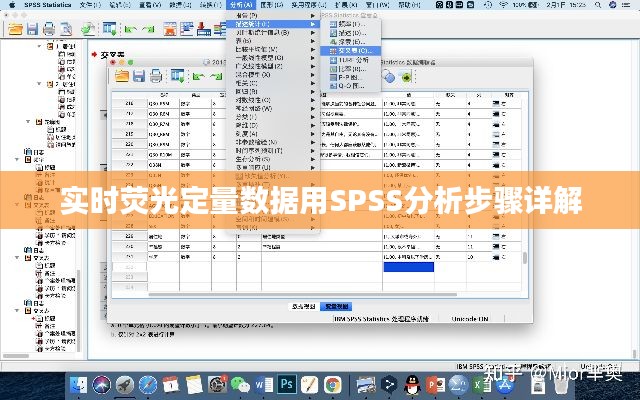Choose 交叉表(C)... in the submenu
Screen dimensions: 640x400
(x=350, y=51)
